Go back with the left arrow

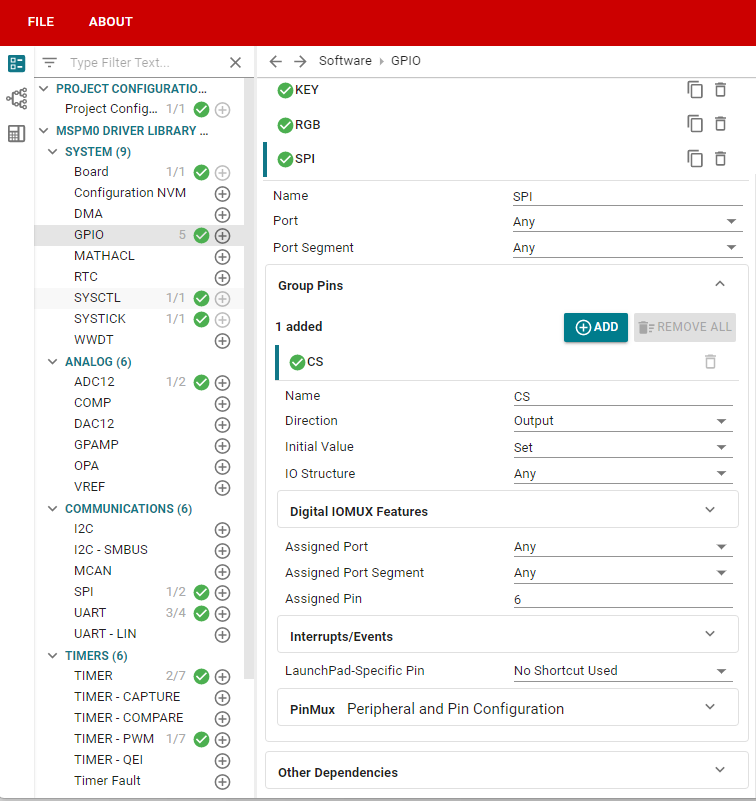276,61
